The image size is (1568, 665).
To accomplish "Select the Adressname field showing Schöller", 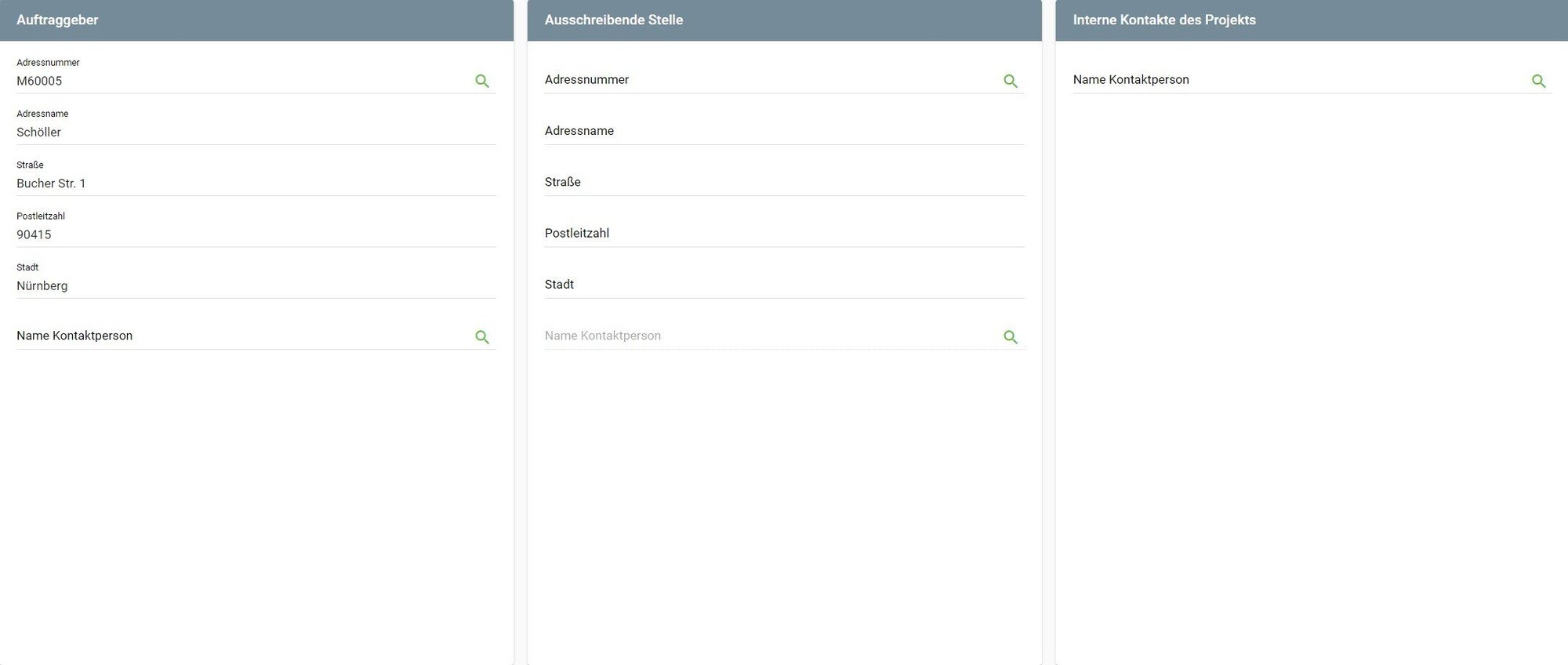I will pos(235,132).
